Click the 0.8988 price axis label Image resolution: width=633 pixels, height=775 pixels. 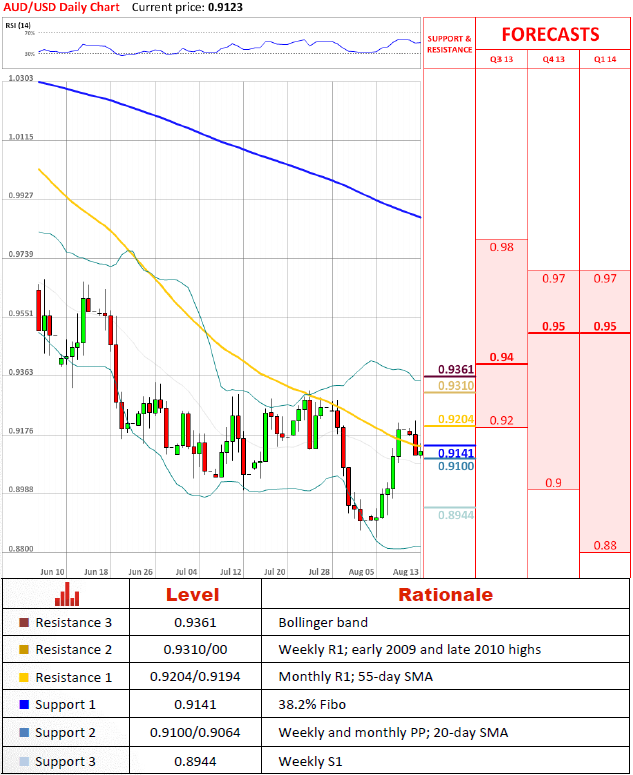click(x=21, y=489)
